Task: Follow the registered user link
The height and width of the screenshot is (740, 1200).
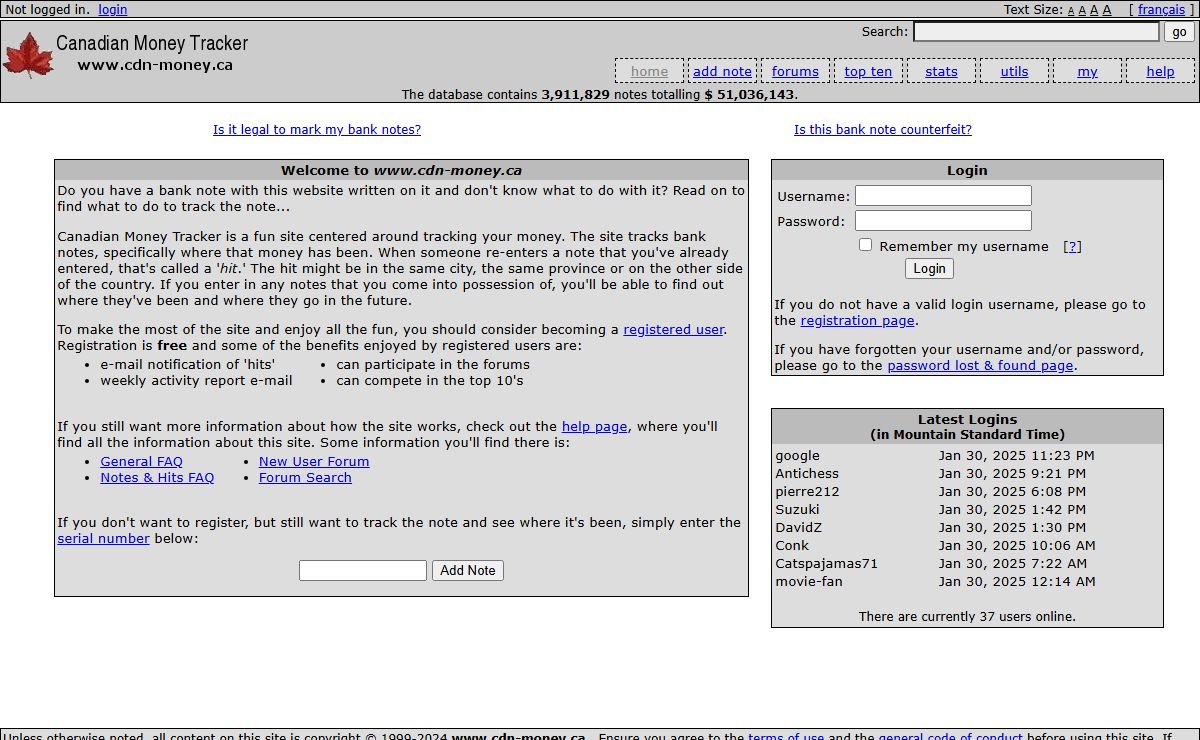Action: [x=673, y=329]
